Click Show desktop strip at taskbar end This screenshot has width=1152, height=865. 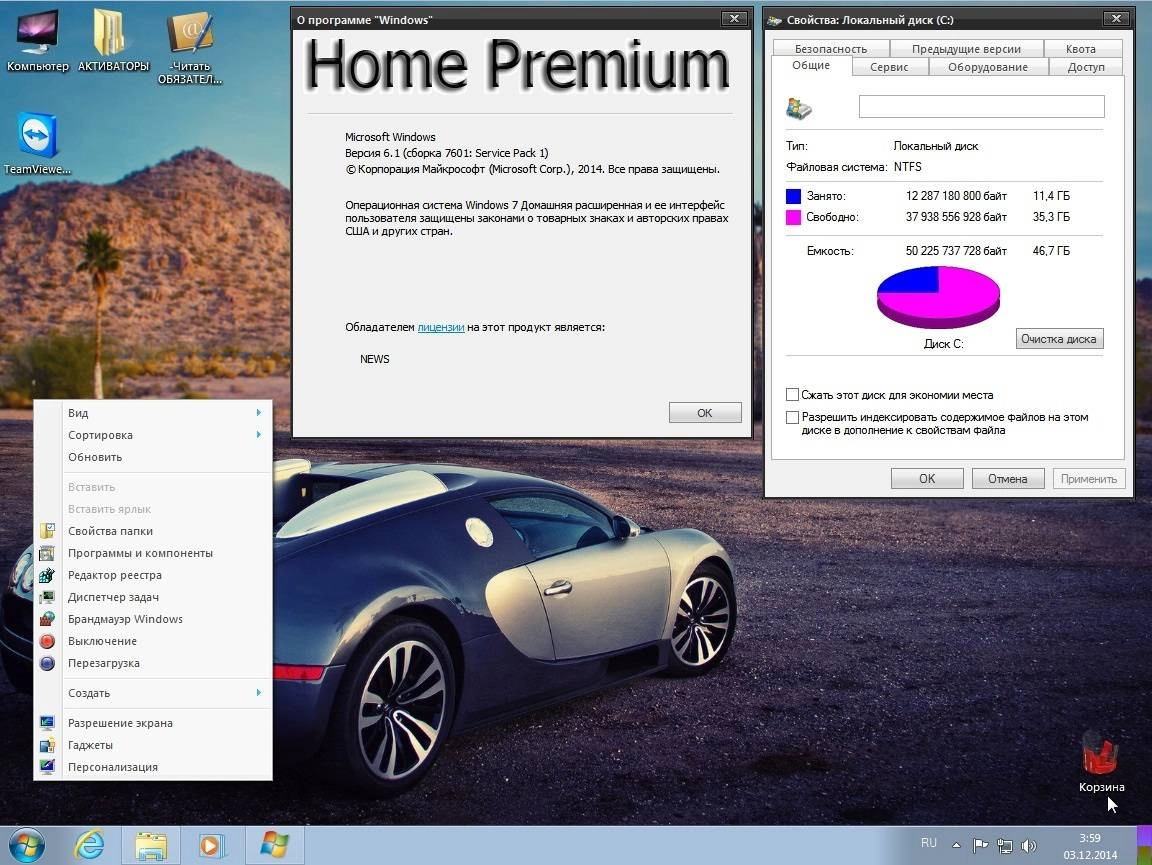pyautogui.click(x=1145, y=845)
